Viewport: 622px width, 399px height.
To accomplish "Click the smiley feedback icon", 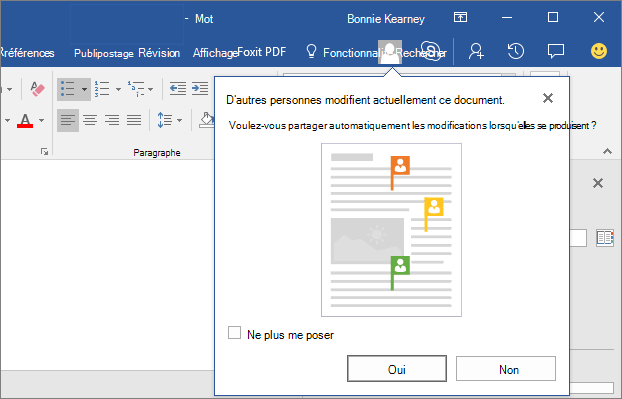I will [599, 51].
